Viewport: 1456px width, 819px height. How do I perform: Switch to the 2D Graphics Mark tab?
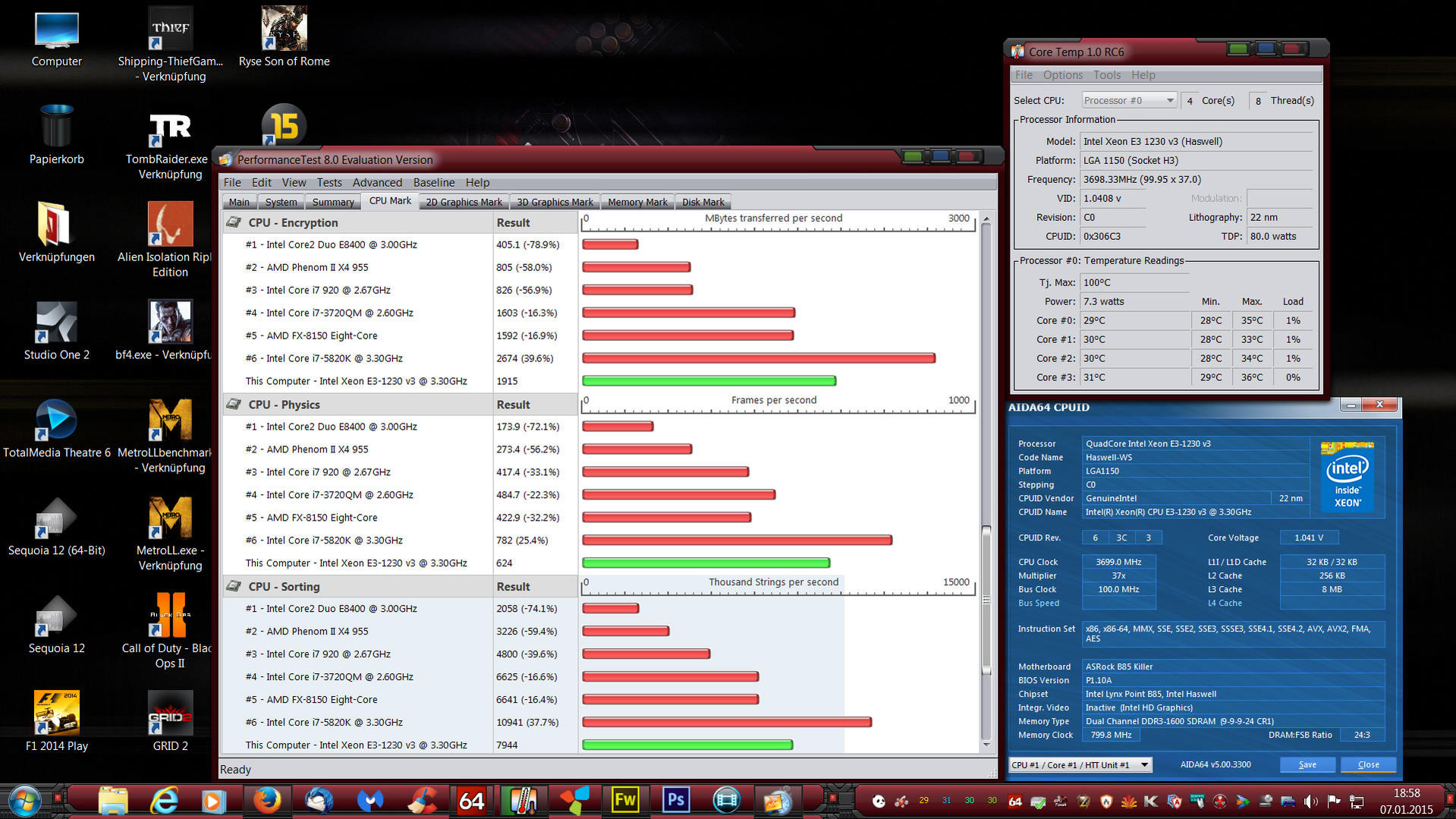[464, 202]
